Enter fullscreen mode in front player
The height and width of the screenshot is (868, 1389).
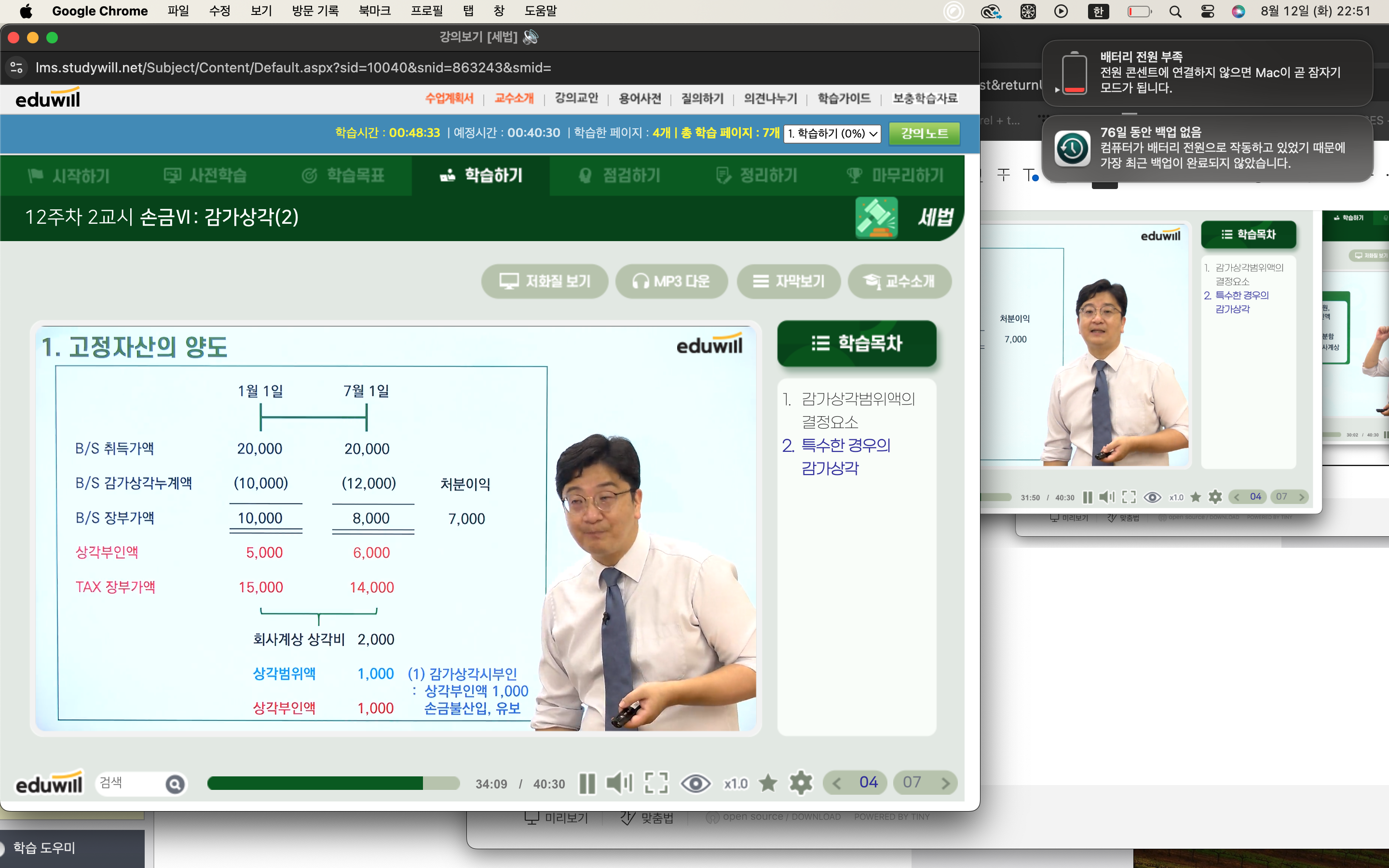coord(656,783)
